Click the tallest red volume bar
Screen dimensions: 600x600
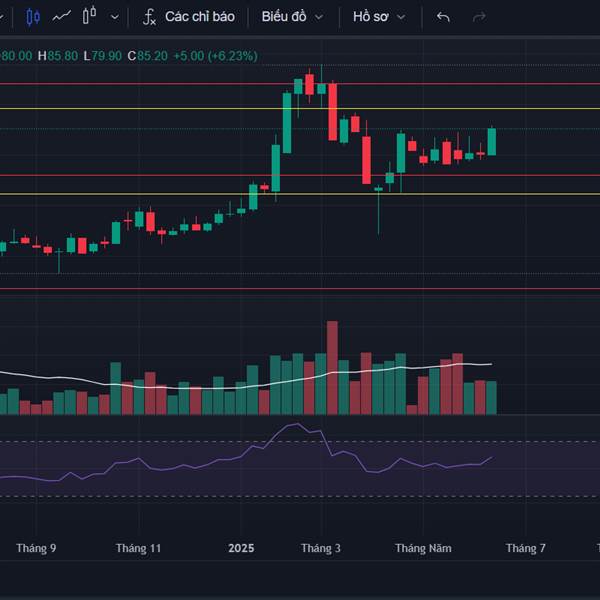pos(332,368)
